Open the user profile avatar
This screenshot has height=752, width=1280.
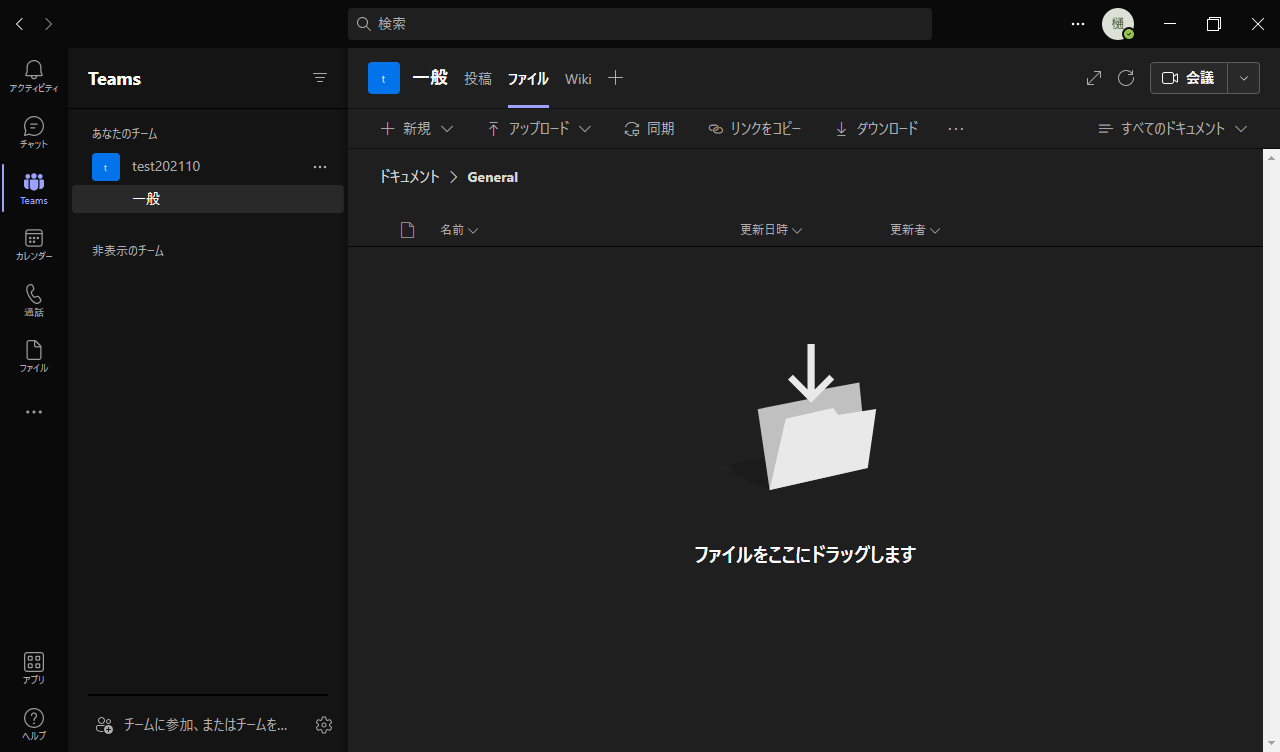click(1118, 24)
